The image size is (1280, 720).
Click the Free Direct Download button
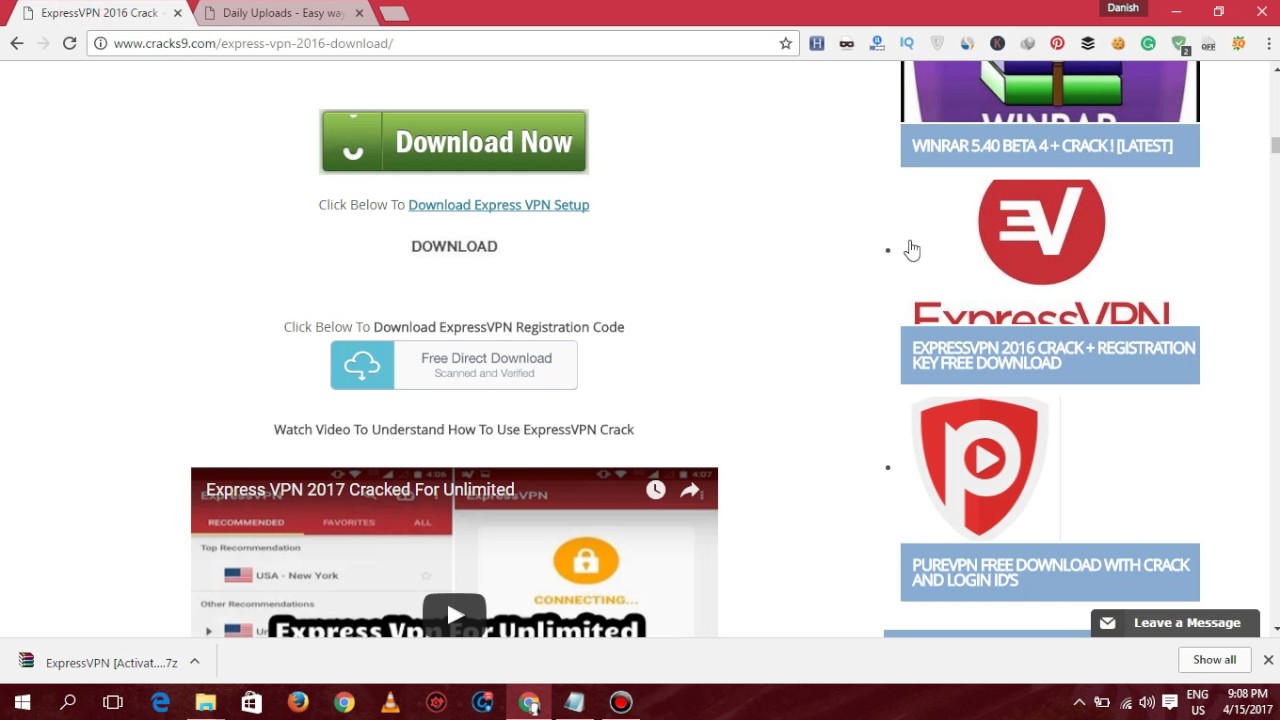[454, 365]
